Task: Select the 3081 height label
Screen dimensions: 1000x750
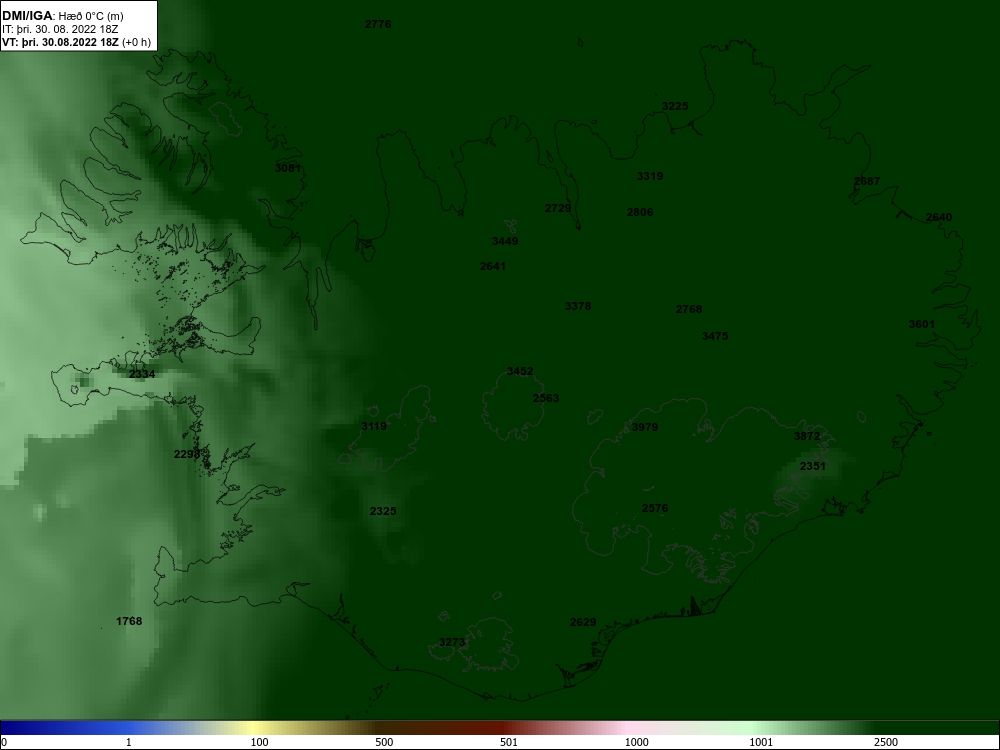Action: click(288, 168)
